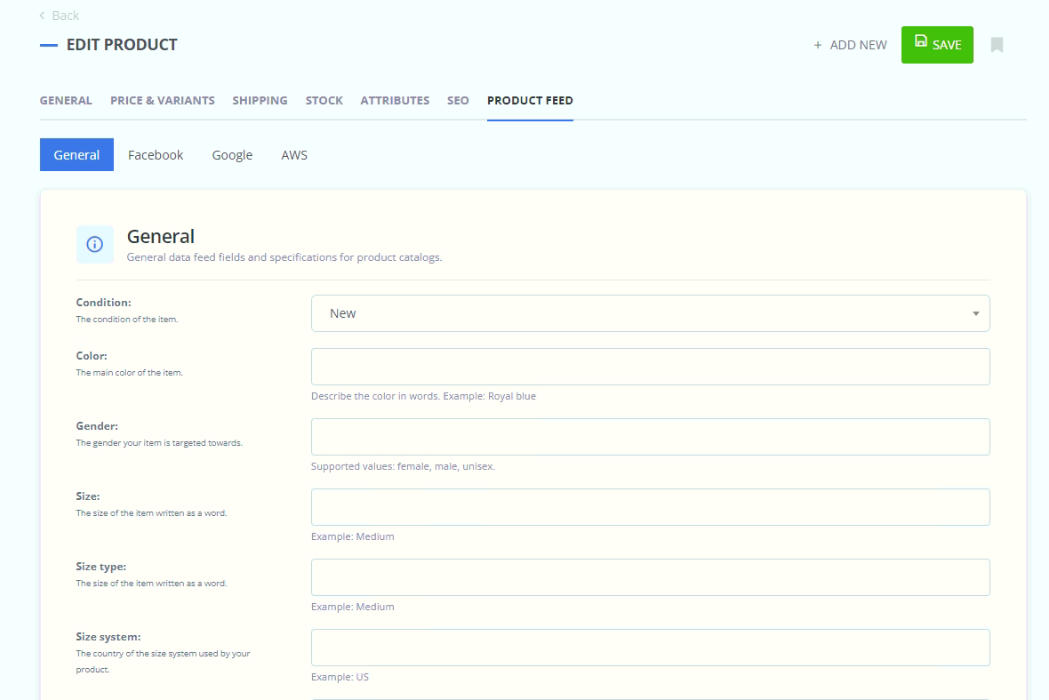Screen dimensions: 1049x700
Task: Switch to the STOCK tab
Action: click(x=324, y=100)
